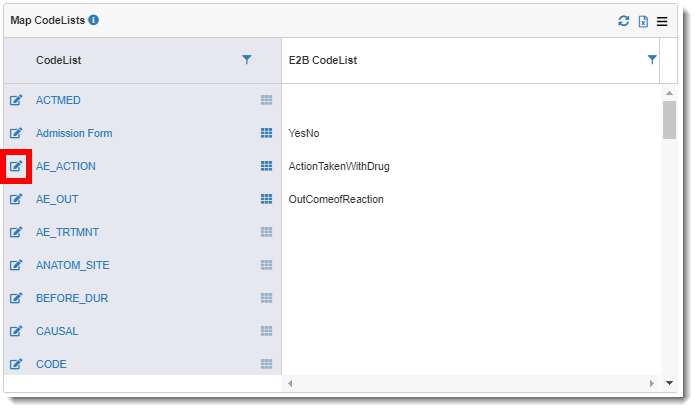Open the hamburger menu in panel header

point(662,21)
